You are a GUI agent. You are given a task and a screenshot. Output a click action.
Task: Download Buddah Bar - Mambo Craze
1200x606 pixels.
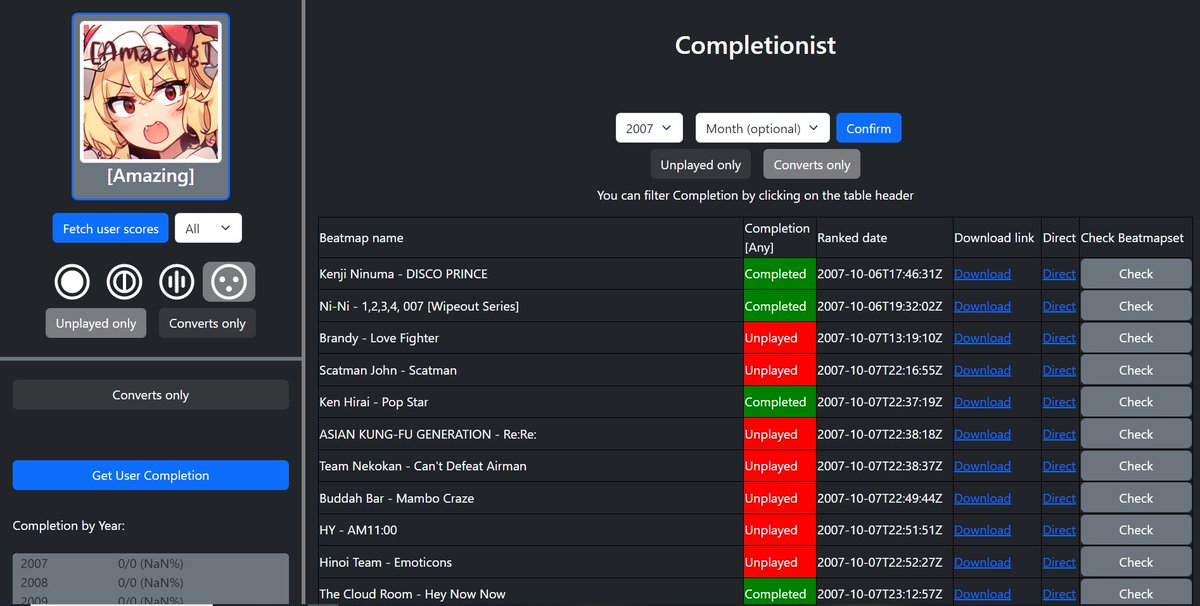click(982, 498)
